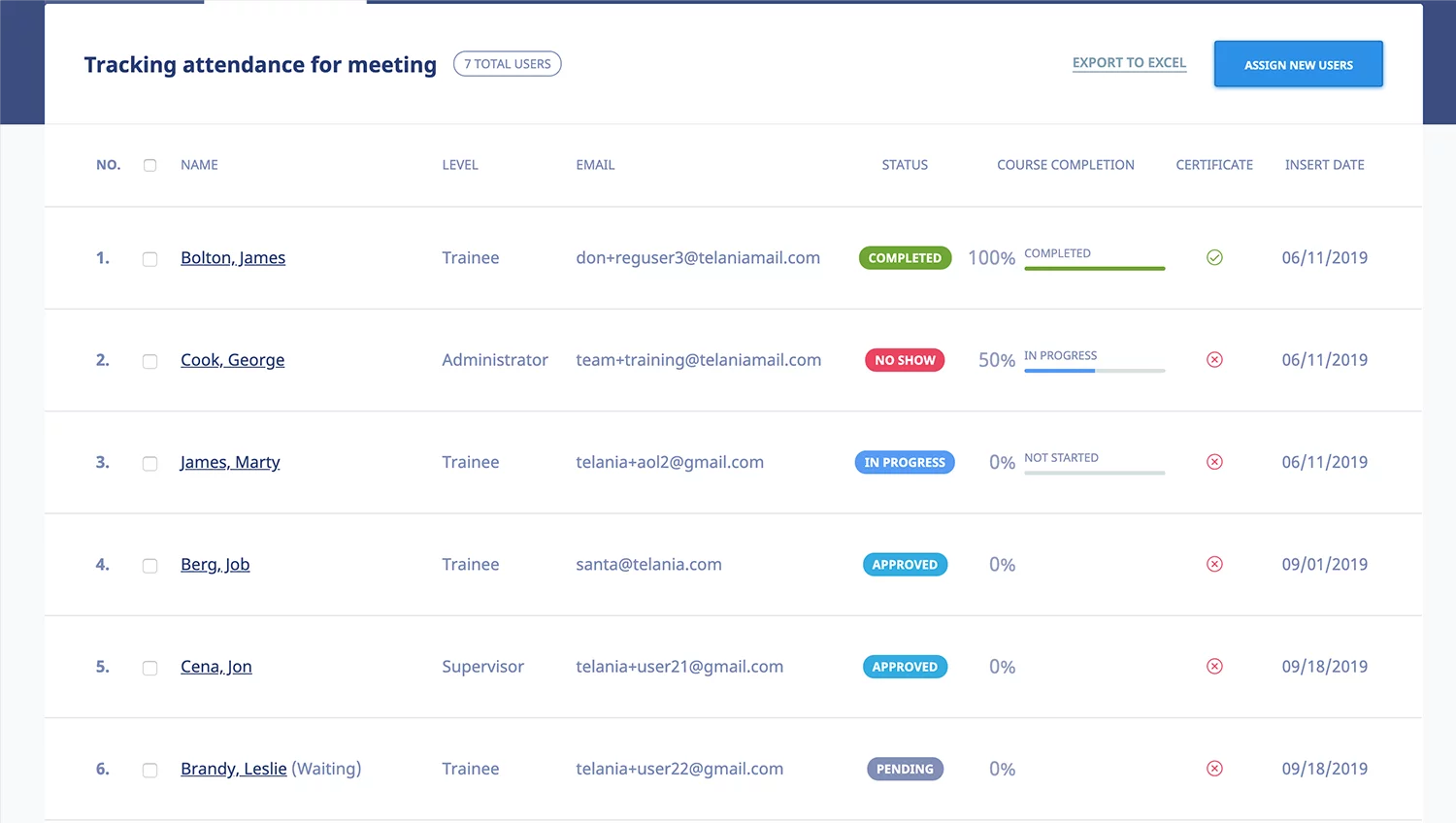Sort by the Level column header
Screen dimensions: 1456x823
point(460,165)
